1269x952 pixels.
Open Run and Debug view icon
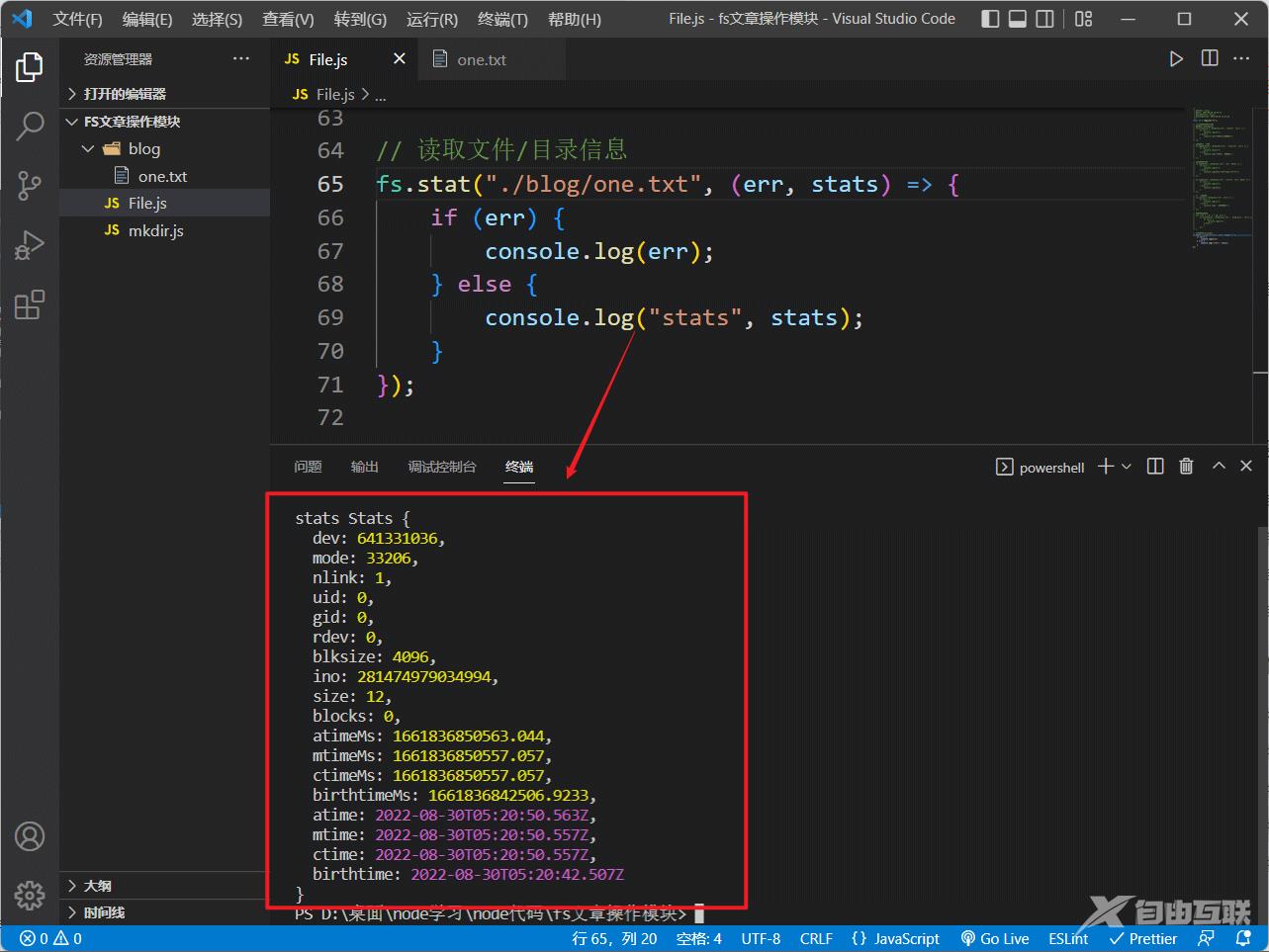(x=30, y=244)
